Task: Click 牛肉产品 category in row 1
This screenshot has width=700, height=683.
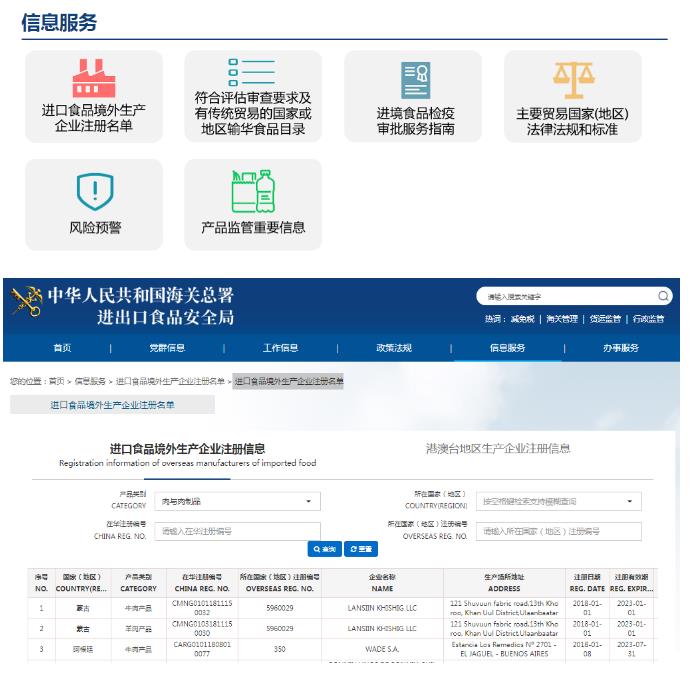Action: pyautogui.click(x=138, y=608)
